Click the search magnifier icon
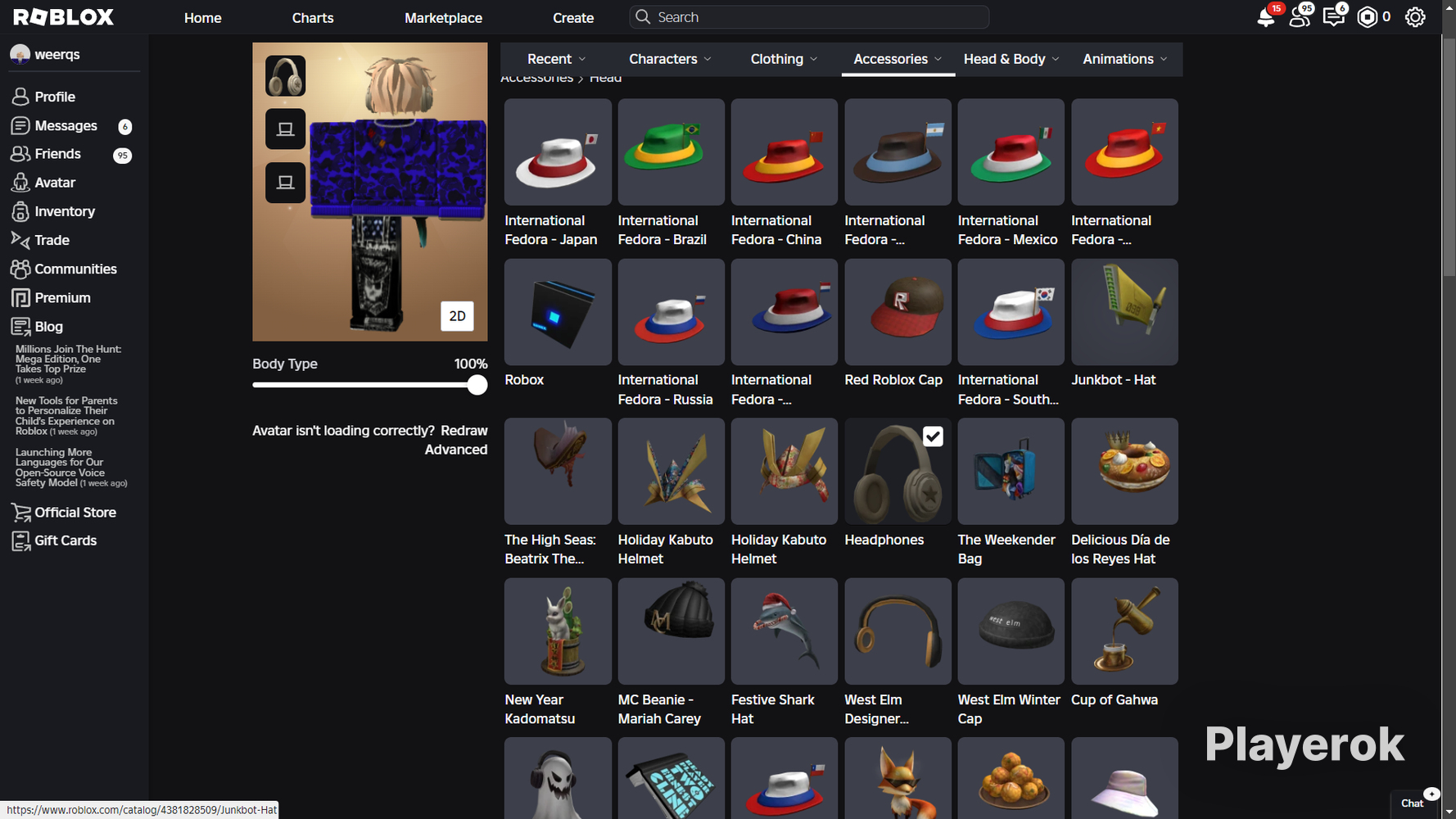This screenshot has width=1456, height=819. [x=643, y=17]
